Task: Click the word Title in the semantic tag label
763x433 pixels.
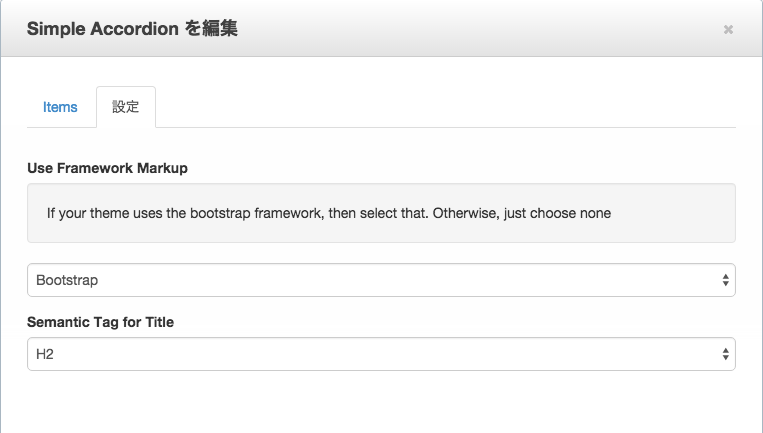Action: (x=160, y=322)
